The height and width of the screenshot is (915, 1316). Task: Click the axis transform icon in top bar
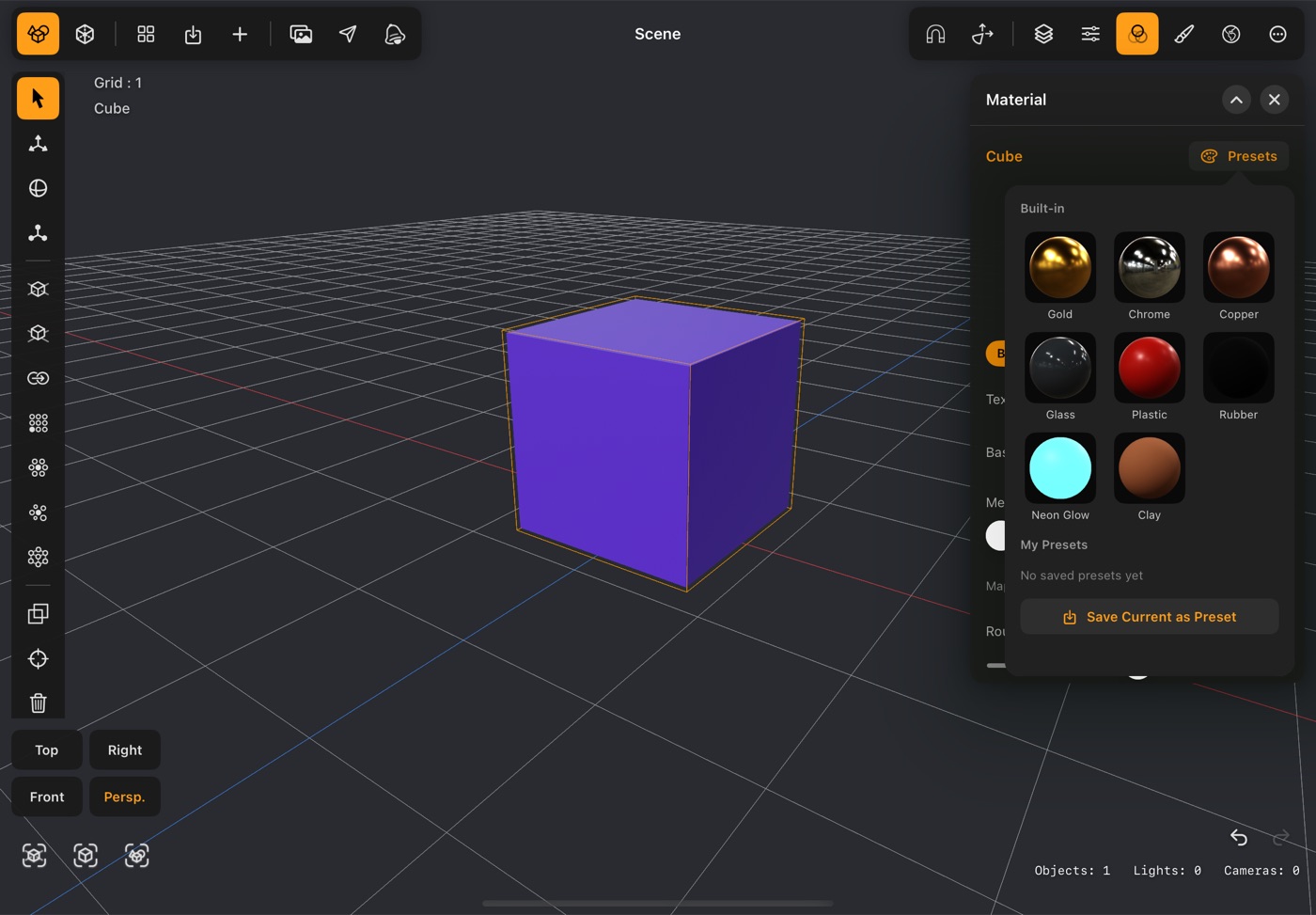click(982, 34)
